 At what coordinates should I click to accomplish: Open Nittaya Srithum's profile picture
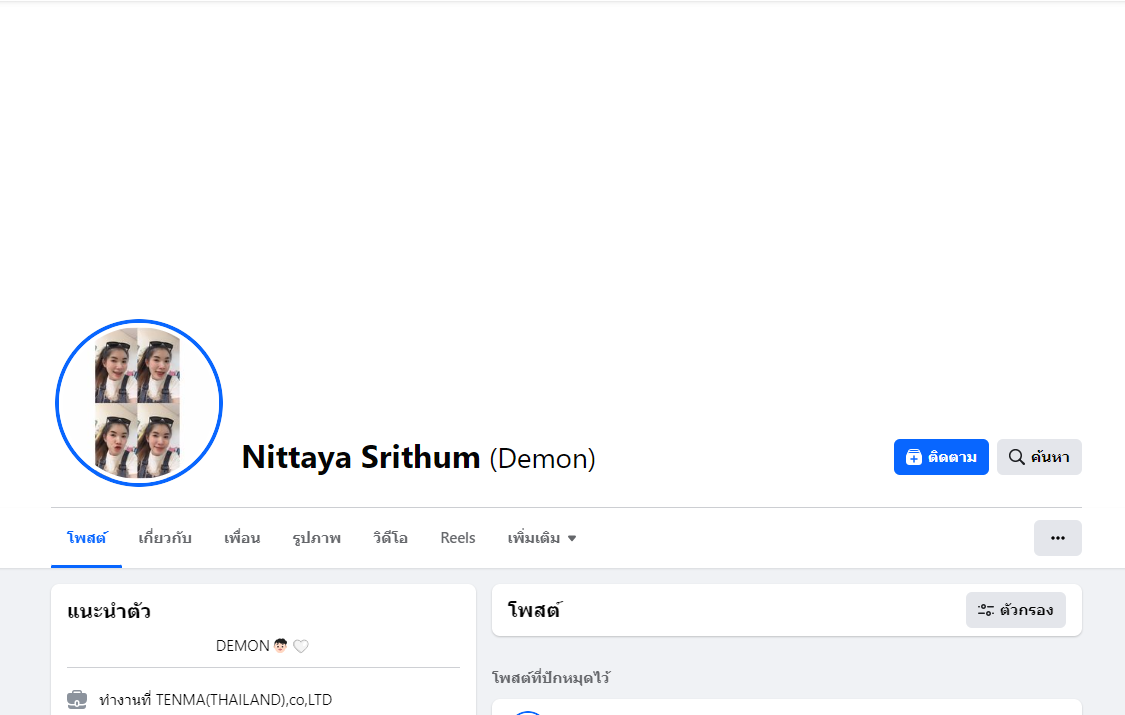pyautogui.click(x=139, y=403)
